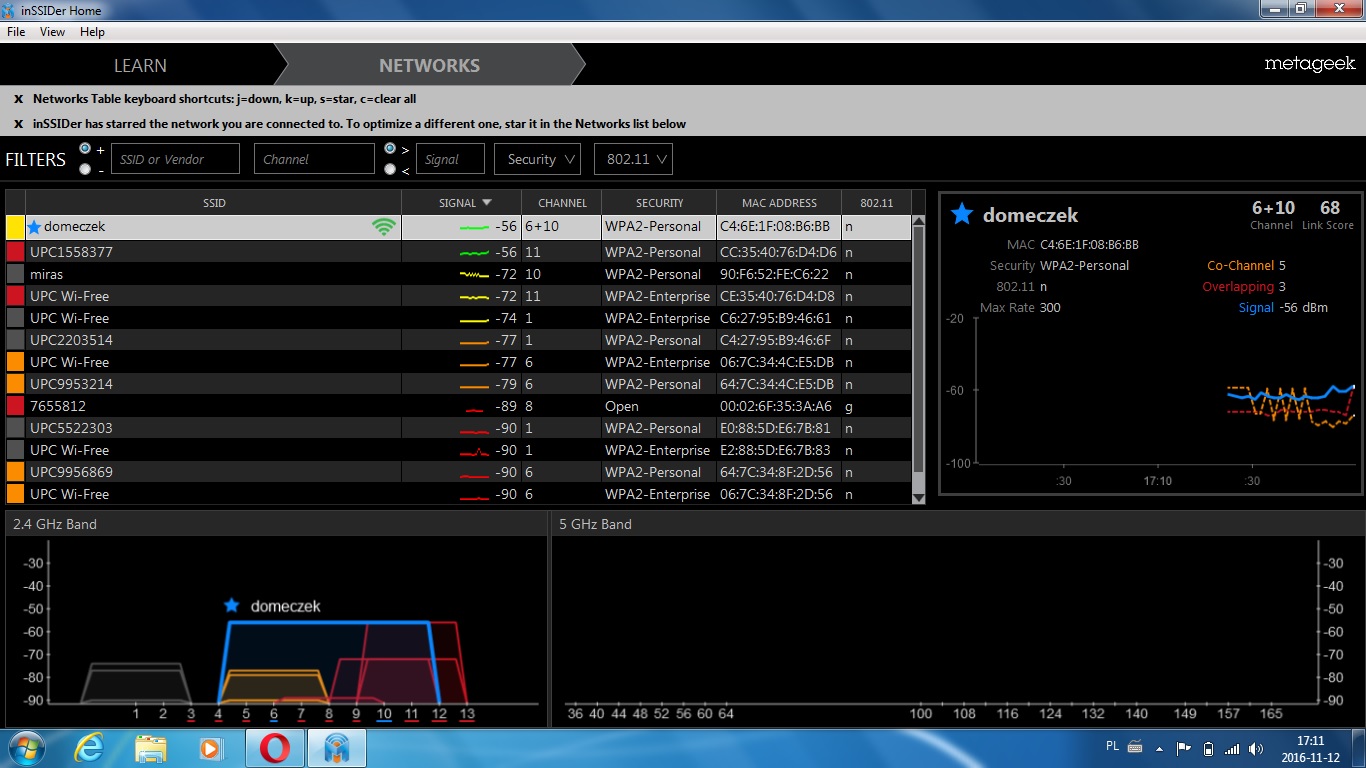Open Opera browser from the taskbar
This screenshot has width=1366, height=768.
click(x=275, y=748)
